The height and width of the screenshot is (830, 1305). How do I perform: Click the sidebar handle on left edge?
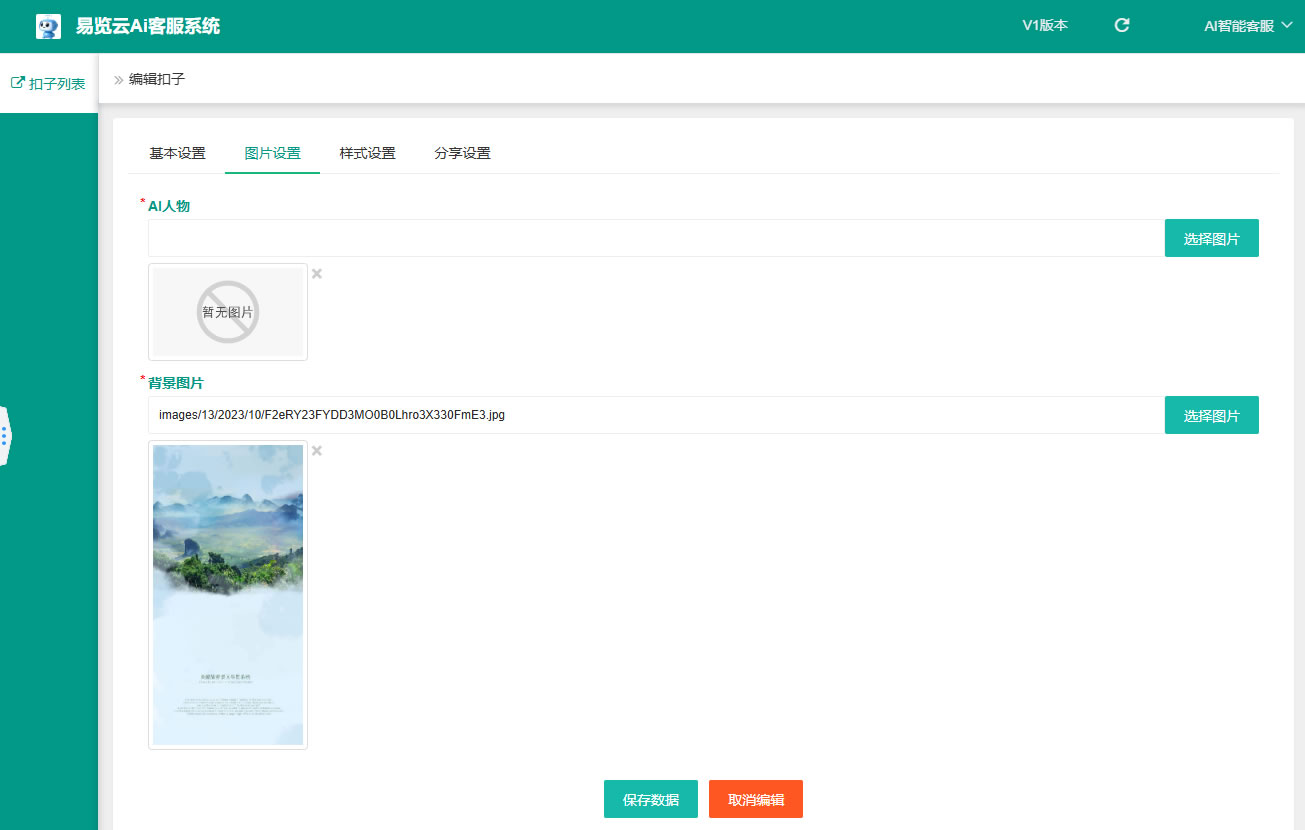4,435
